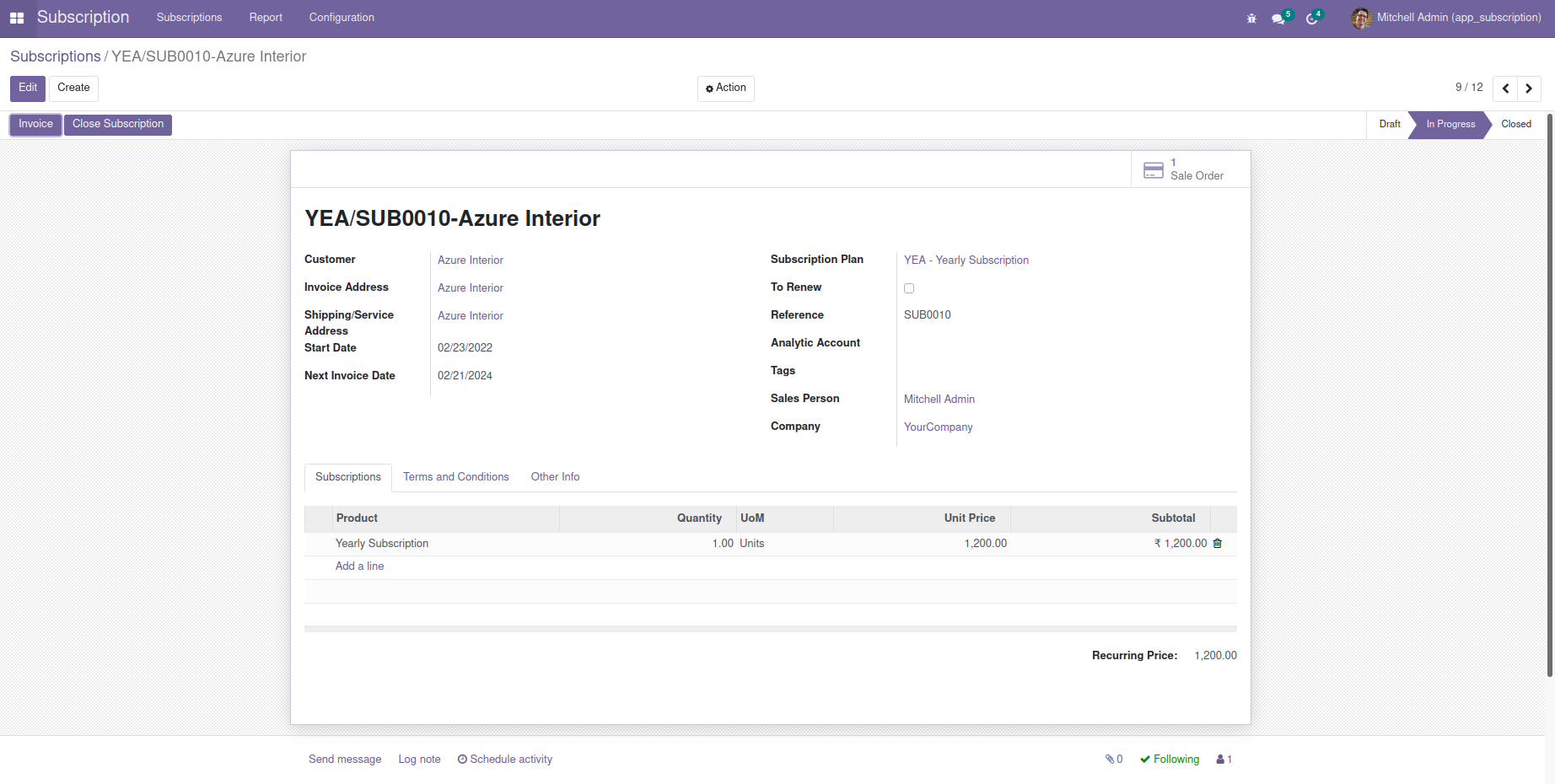The image size is (1555, 784).
Task: Click the Close Subscription button
Action: 118,125
